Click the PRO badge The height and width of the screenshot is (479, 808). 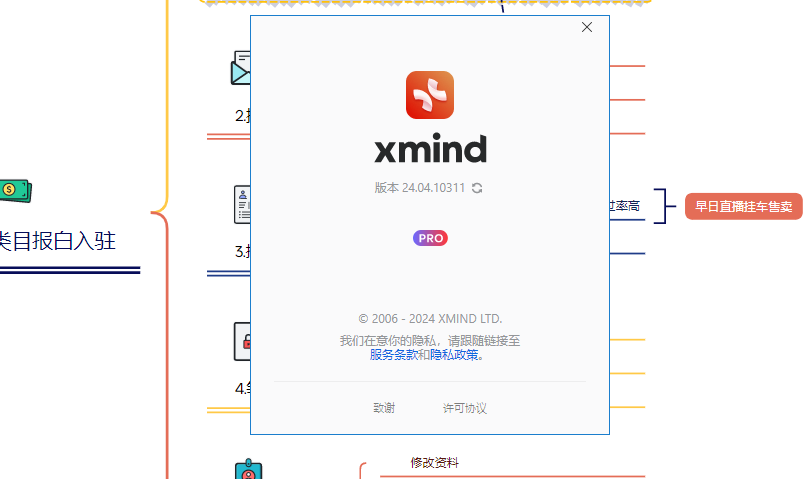(430, 238)
